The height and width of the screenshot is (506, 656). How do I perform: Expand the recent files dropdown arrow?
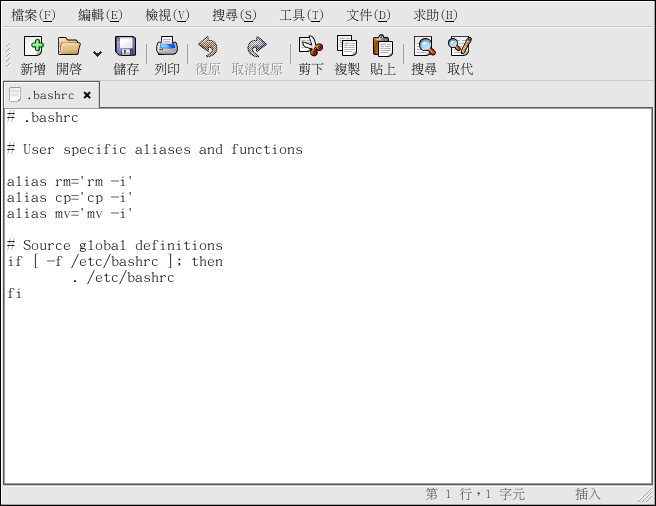pos(97,53)
